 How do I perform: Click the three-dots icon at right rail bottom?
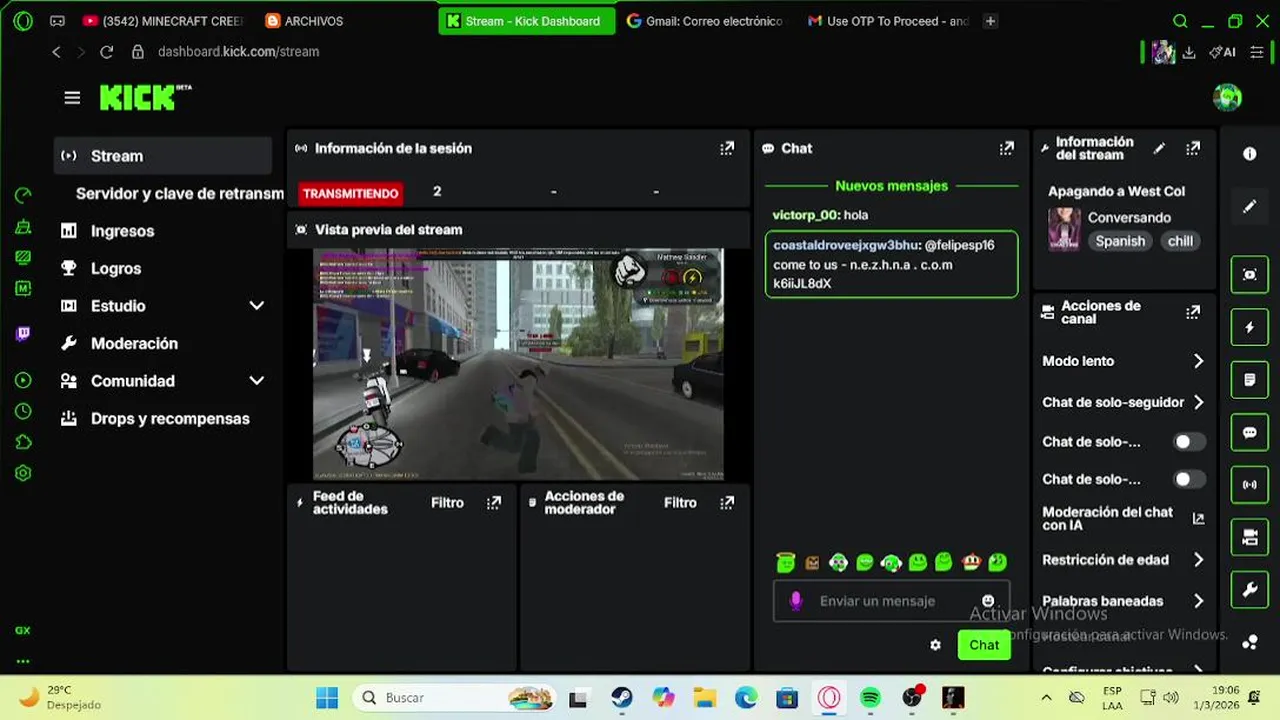pos(1249,642)
